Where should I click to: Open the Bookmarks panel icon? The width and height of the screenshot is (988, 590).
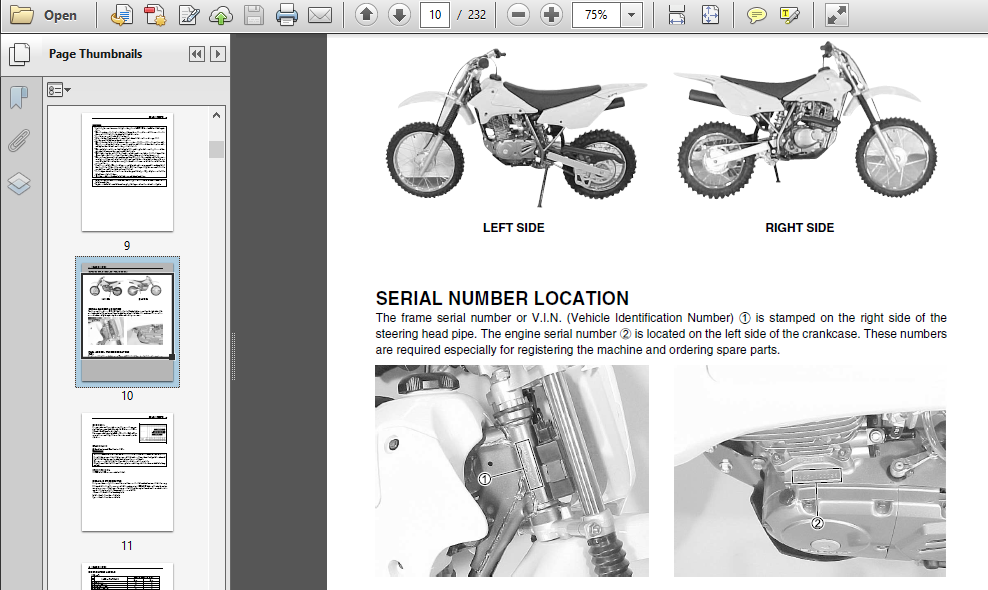point(19,97)
